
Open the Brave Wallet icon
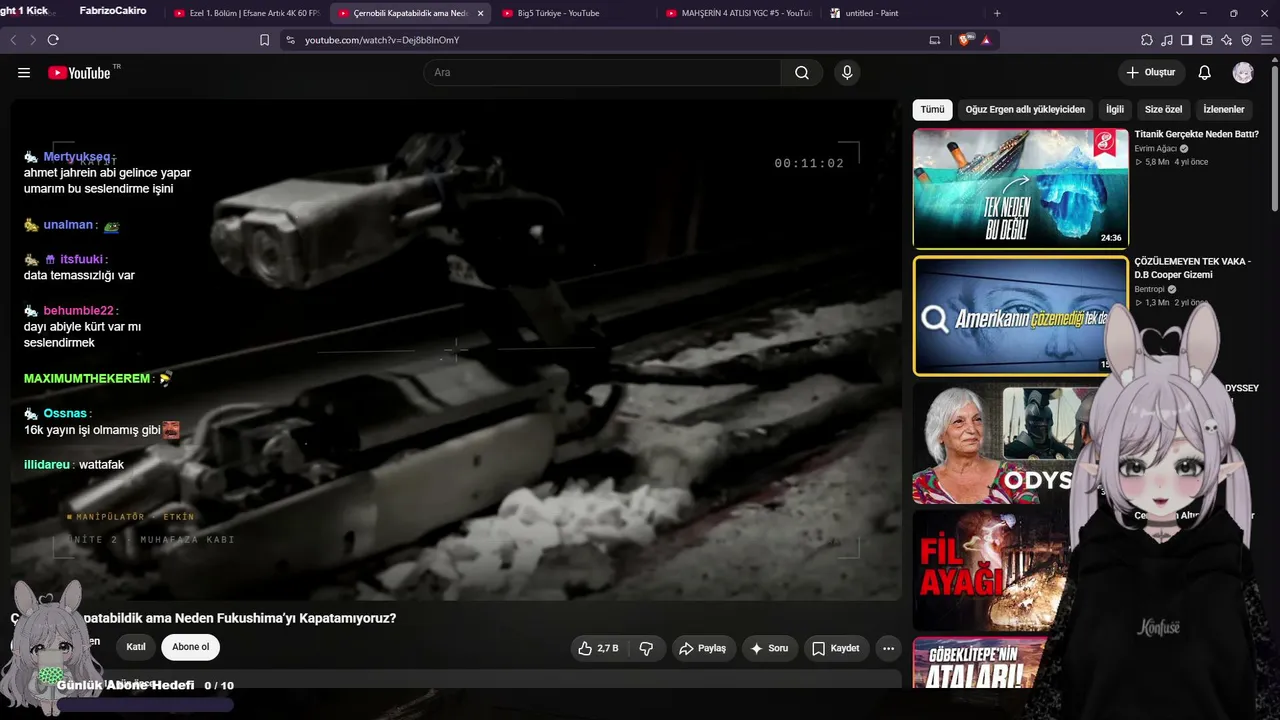(x=1207, y=40)
